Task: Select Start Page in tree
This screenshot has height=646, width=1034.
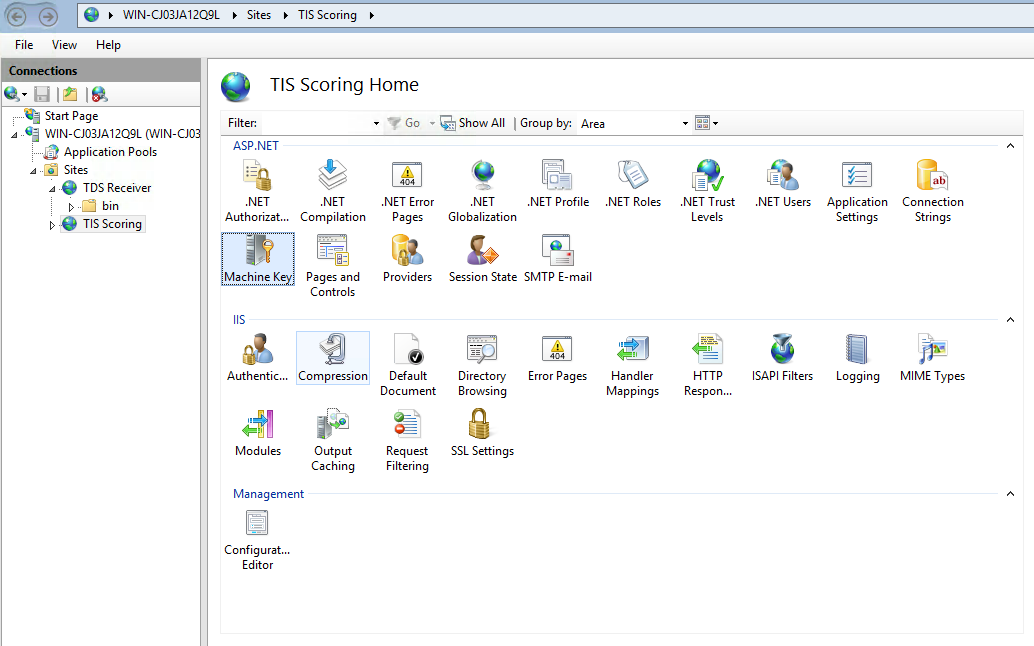Action: [x=71, y=116]
